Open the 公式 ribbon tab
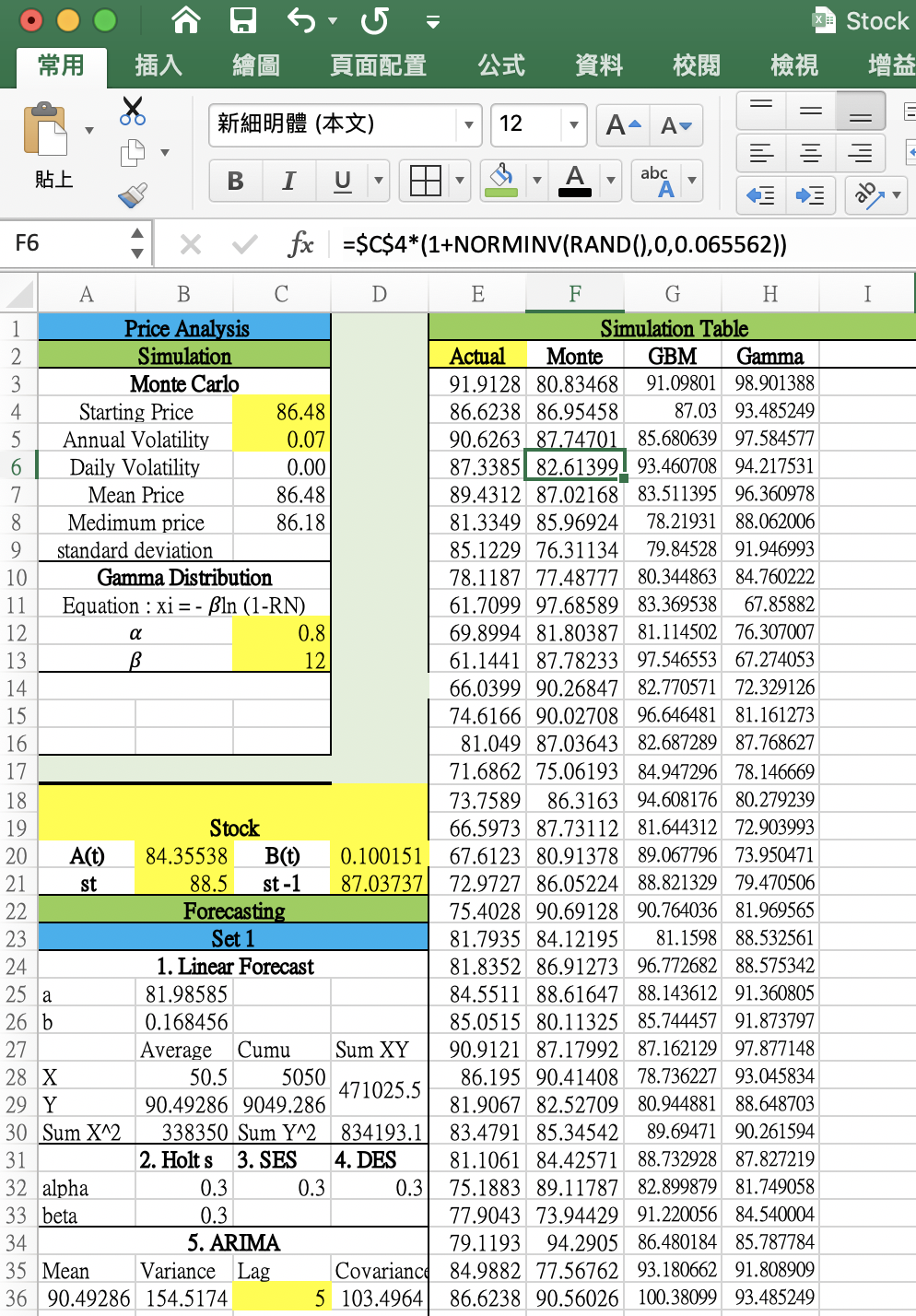The height and width of the screenshot is (1316, 916). pyautogui.click(x=501, y=65)
